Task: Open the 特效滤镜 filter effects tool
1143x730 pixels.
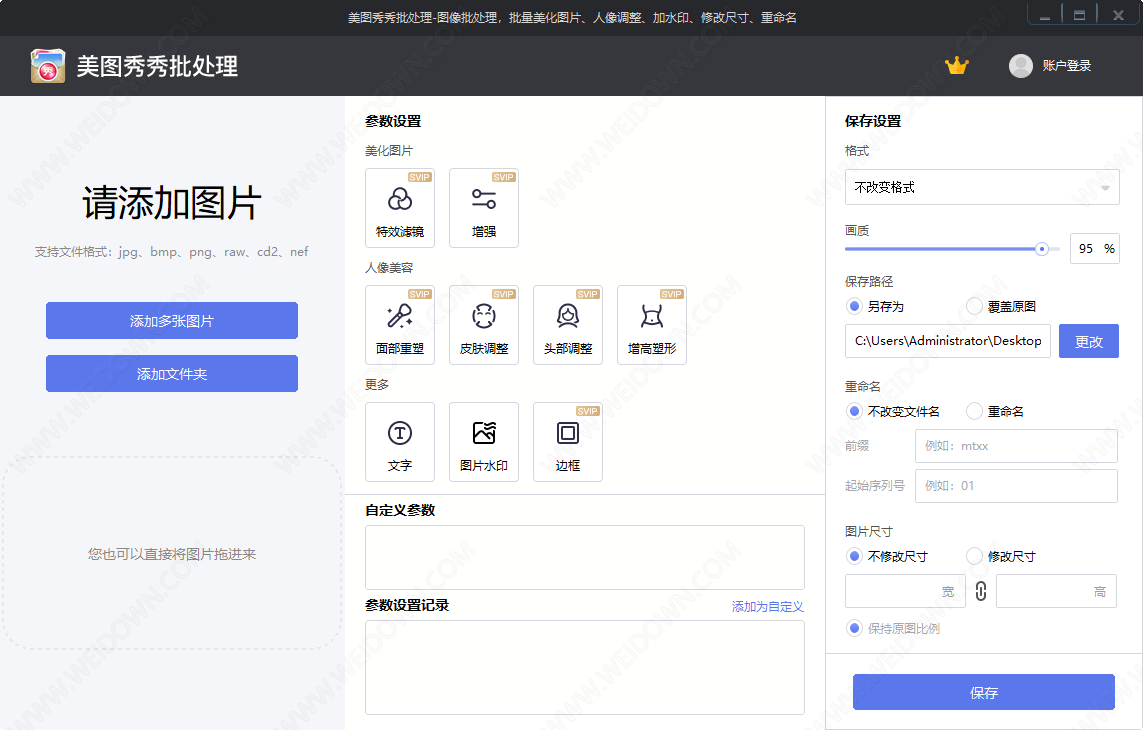Action: tap(399, 208)
